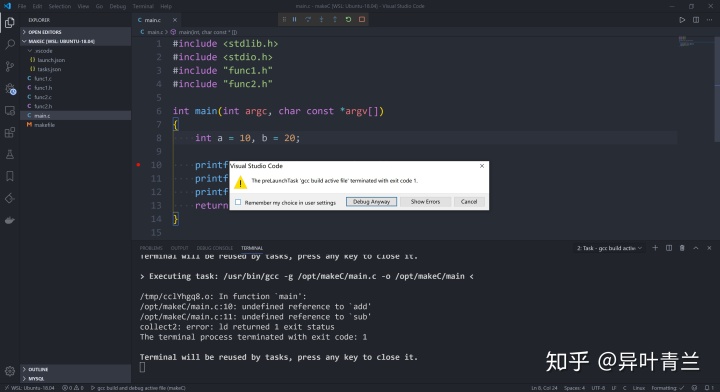
Task: Click the editor vertical scrollbar
Action: tap(717, 90)
